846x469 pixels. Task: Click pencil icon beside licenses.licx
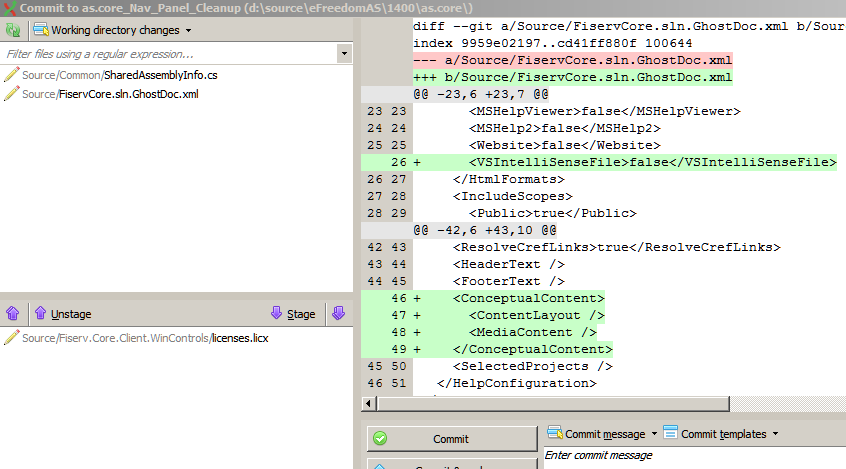point(11,337)
